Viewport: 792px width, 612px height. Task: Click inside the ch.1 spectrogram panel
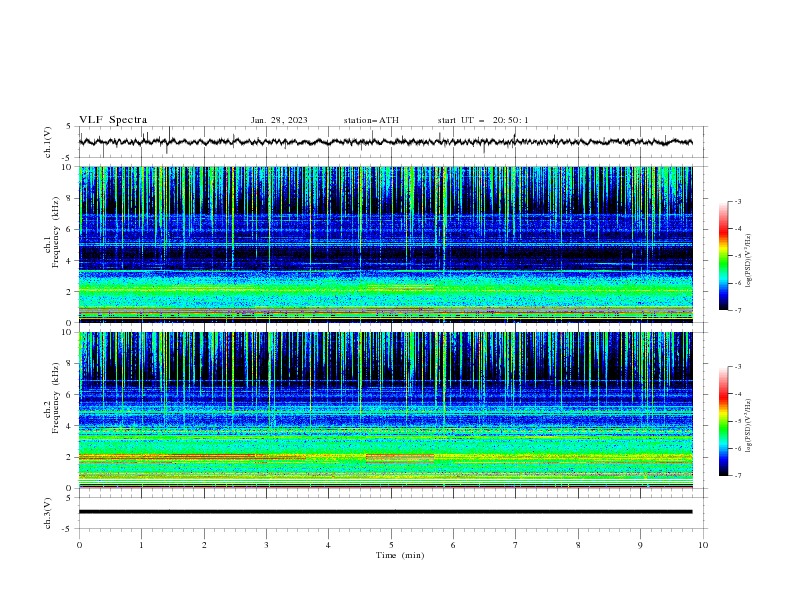385,244
